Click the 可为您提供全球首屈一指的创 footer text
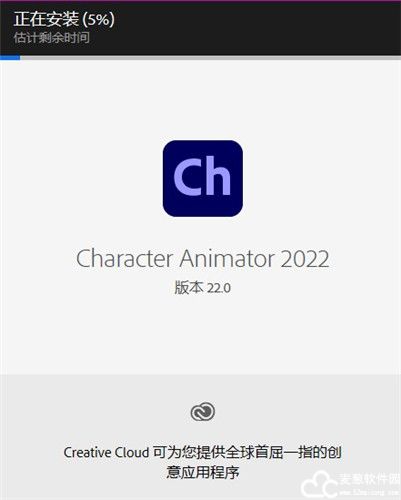Image resolution: width=401 pixels, height=500 pixels. tap(247, 452)
